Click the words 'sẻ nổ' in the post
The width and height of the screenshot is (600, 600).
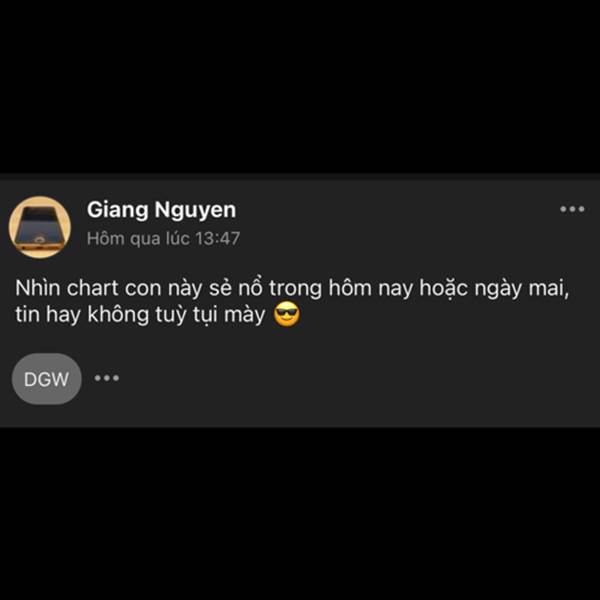tap(235, 288)
